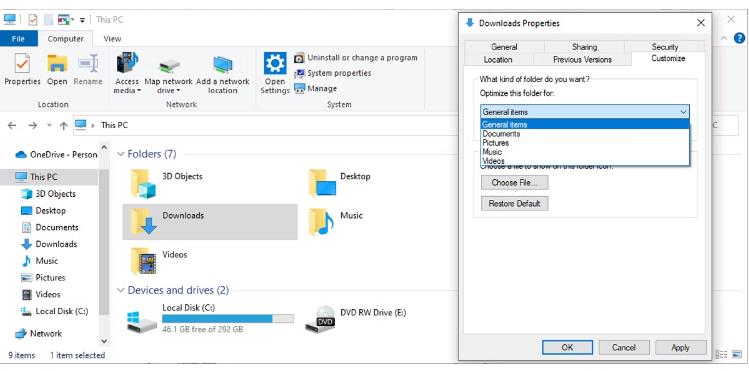This screenshot has width=749, height=371.
Task: Click the Forward navigation arrow
Action: click(32, 126)
